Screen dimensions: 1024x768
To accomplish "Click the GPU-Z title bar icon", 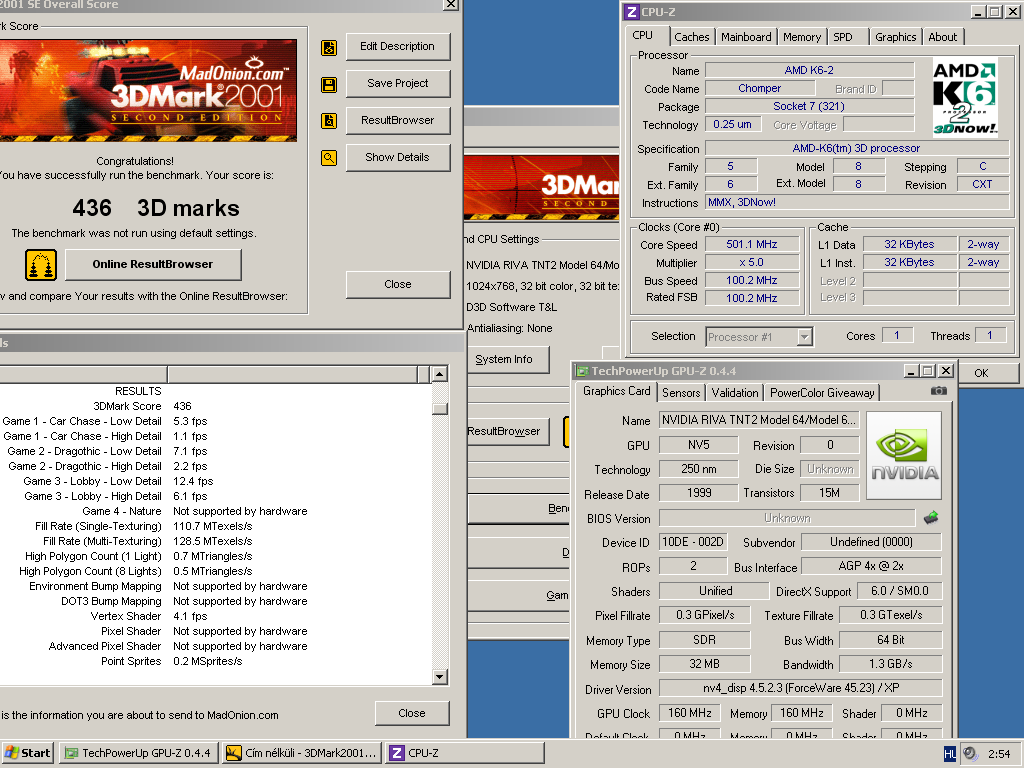I will 581,371.
